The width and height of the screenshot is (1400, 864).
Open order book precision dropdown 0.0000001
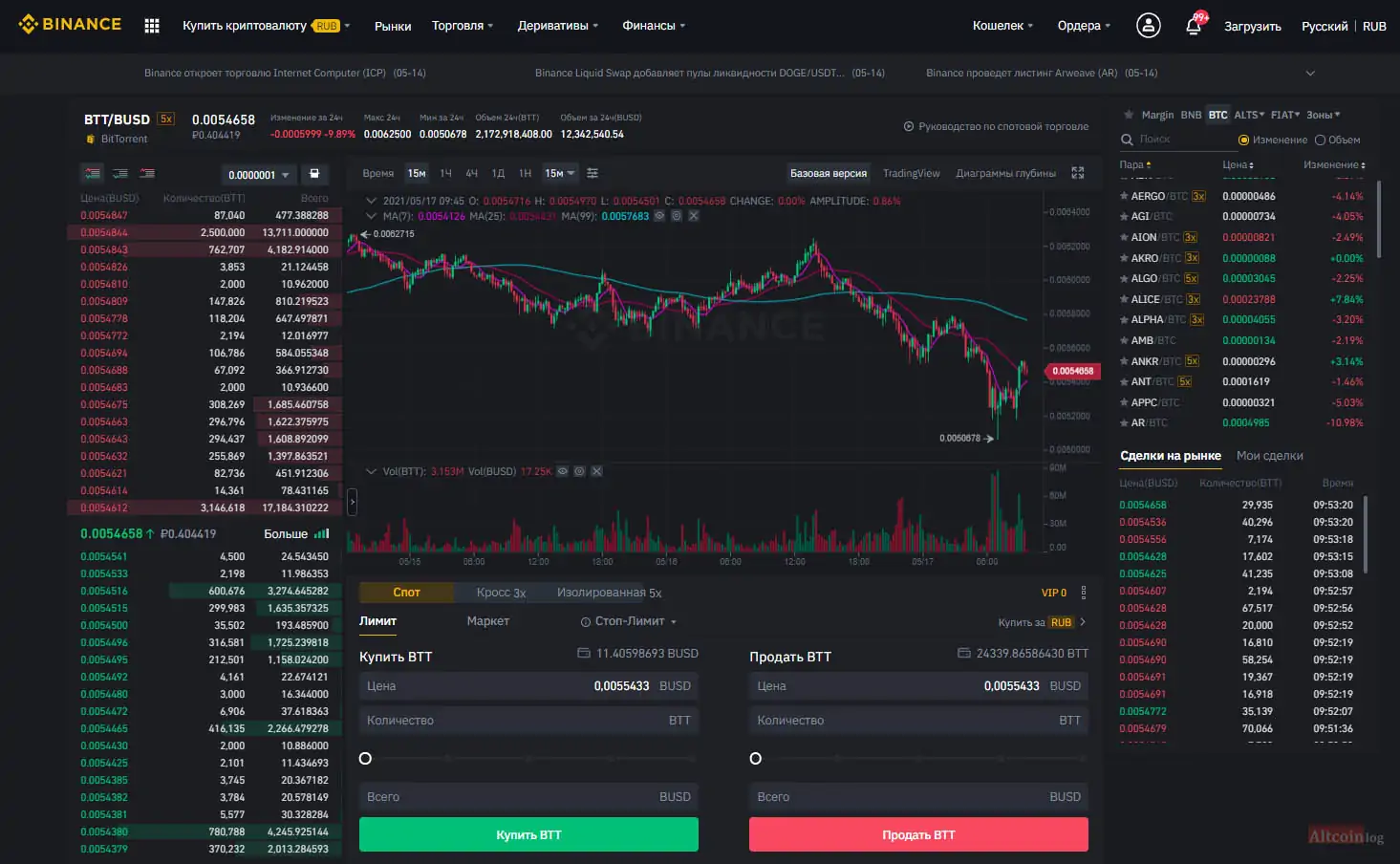click(x=258, y=175)
